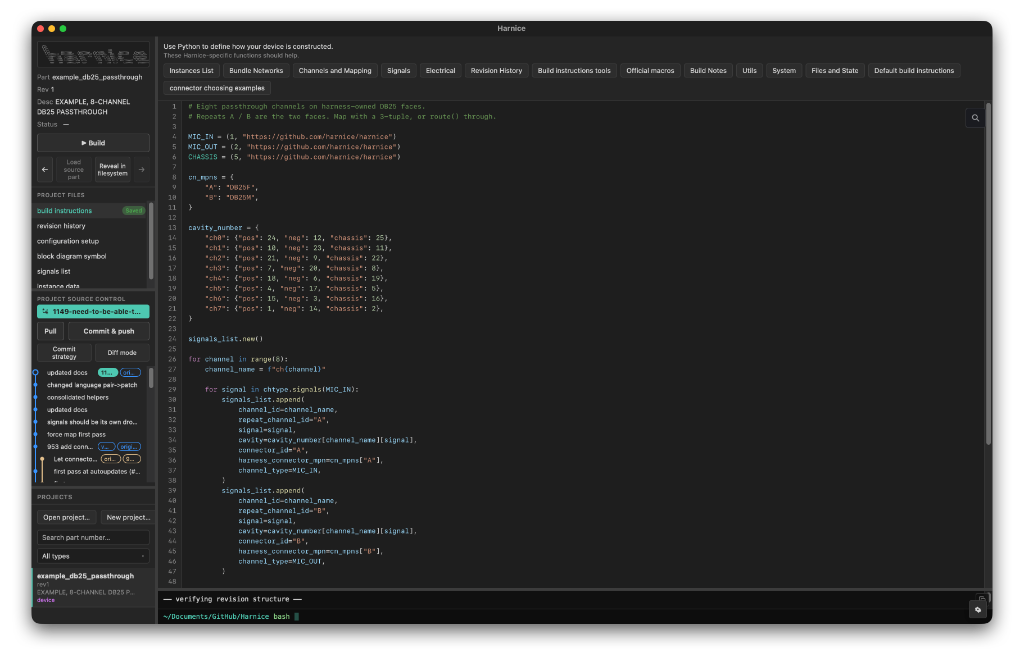Viewport: 1024px width, 666px height.
Task: Open the Files and State tab
Action: coord(835,71)
